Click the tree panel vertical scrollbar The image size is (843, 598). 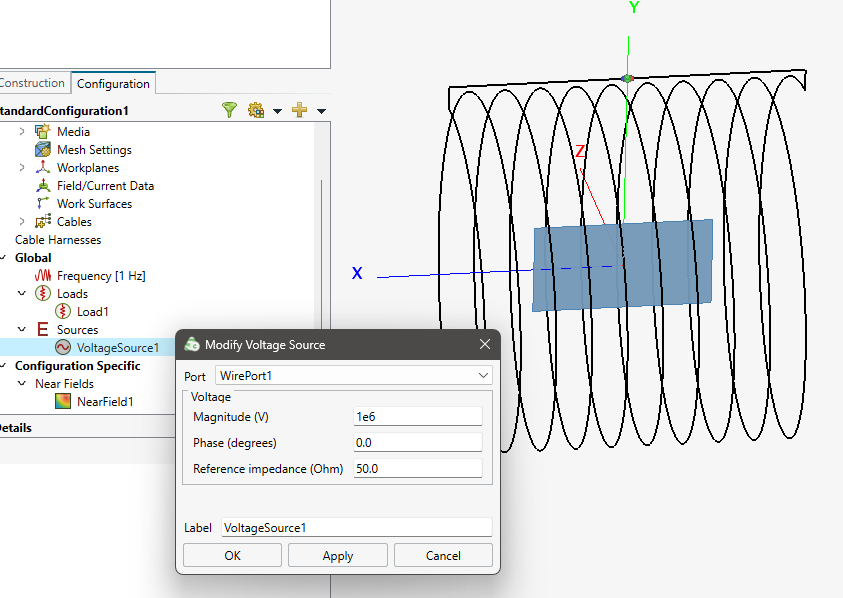tap(322, 253)
